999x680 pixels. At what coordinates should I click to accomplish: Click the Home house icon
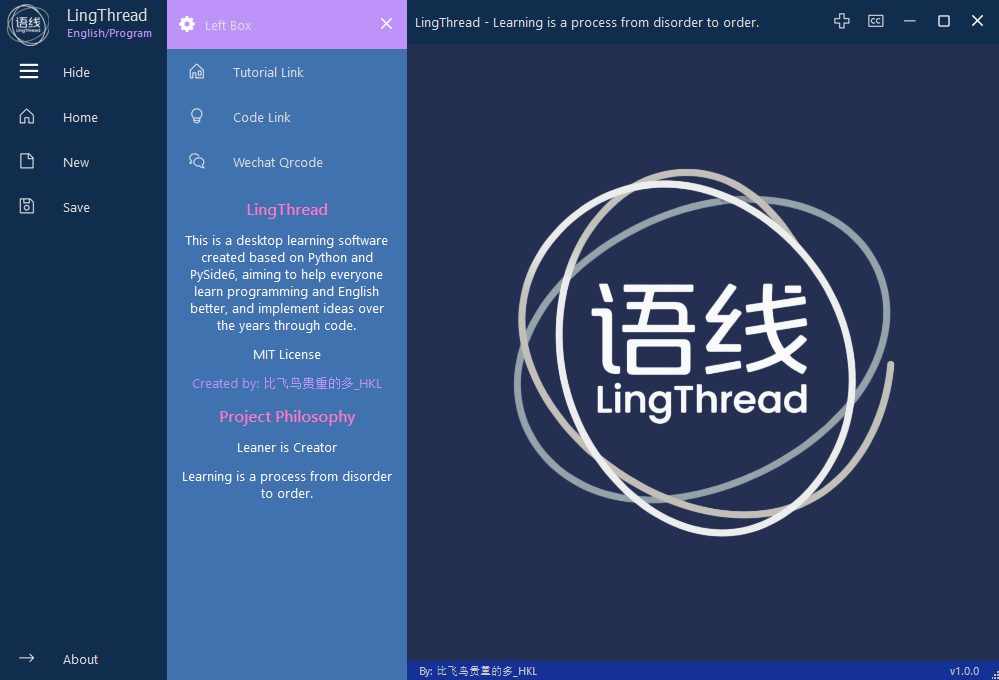[x=27, y=116]
